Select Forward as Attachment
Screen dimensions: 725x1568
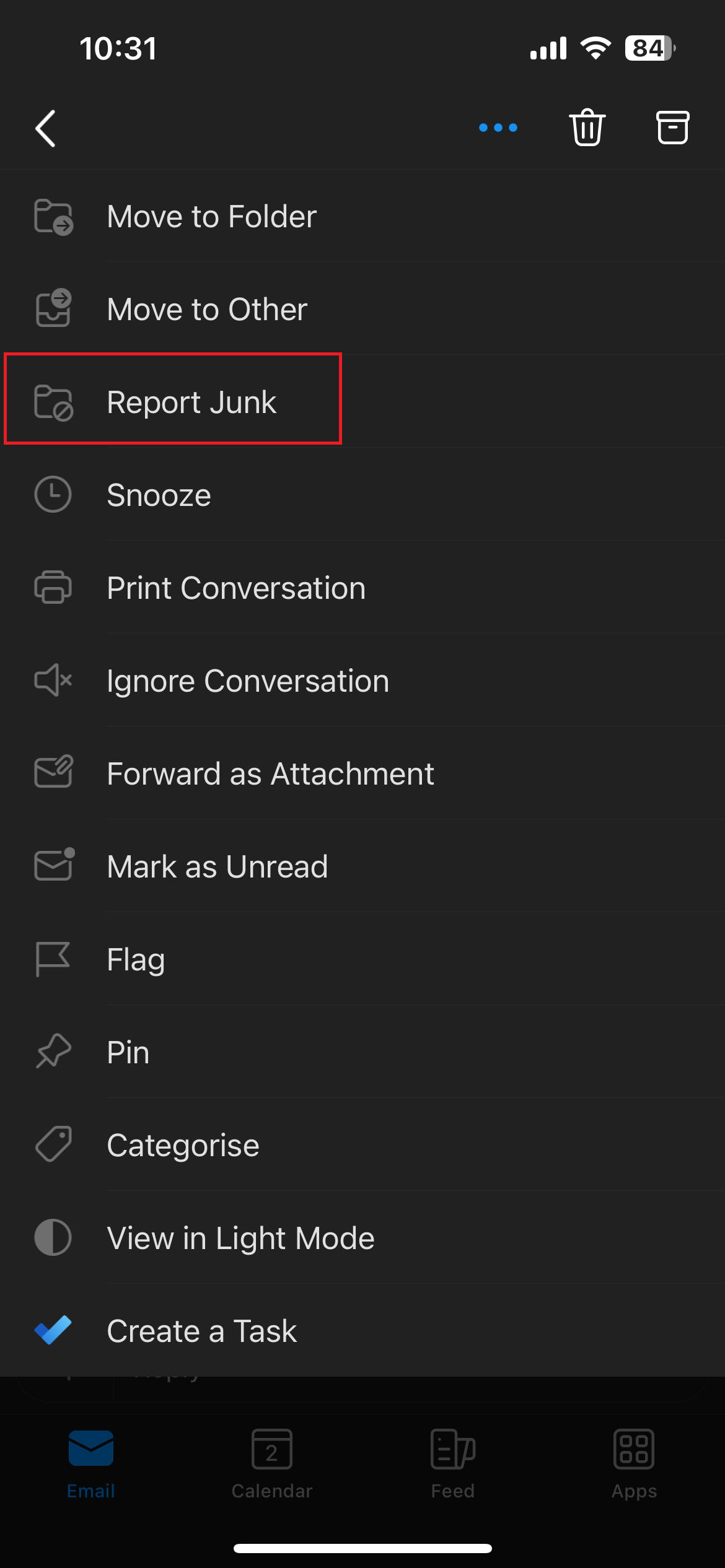tap(270, 773)
